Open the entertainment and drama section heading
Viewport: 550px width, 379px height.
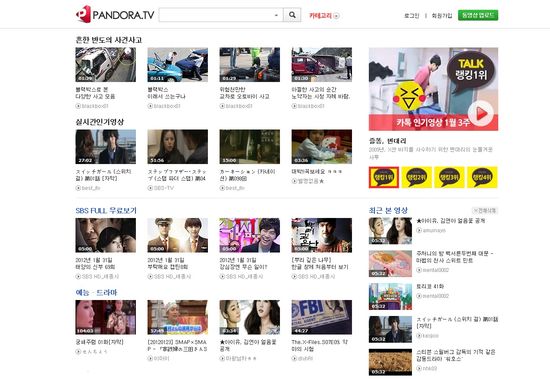click(96, 292)
